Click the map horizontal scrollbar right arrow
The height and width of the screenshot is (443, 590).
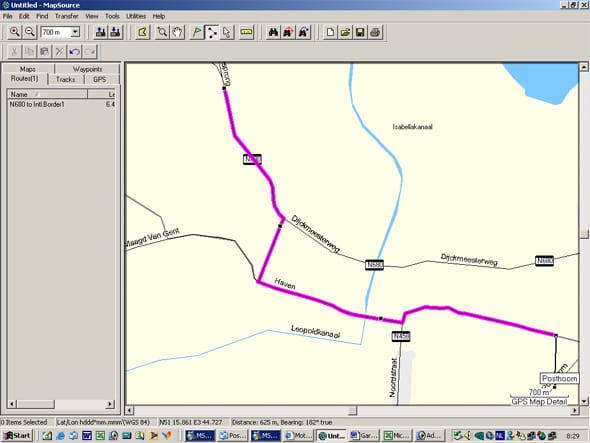click(575, 410)
